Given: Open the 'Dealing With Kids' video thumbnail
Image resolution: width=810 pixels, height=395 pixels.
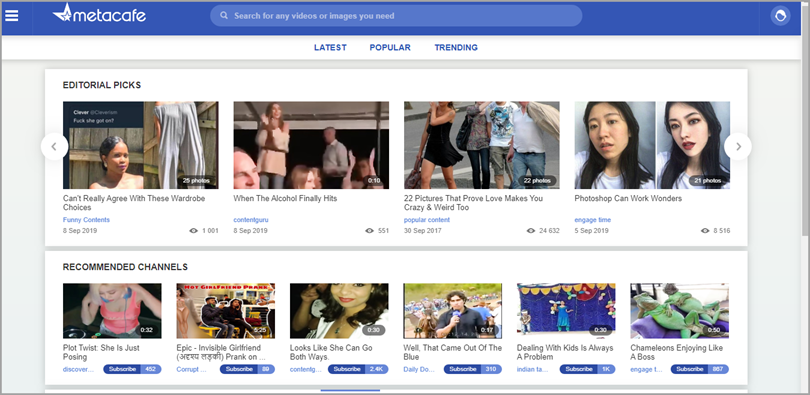Looking at the screenshot, I should [x=566, y=311].
